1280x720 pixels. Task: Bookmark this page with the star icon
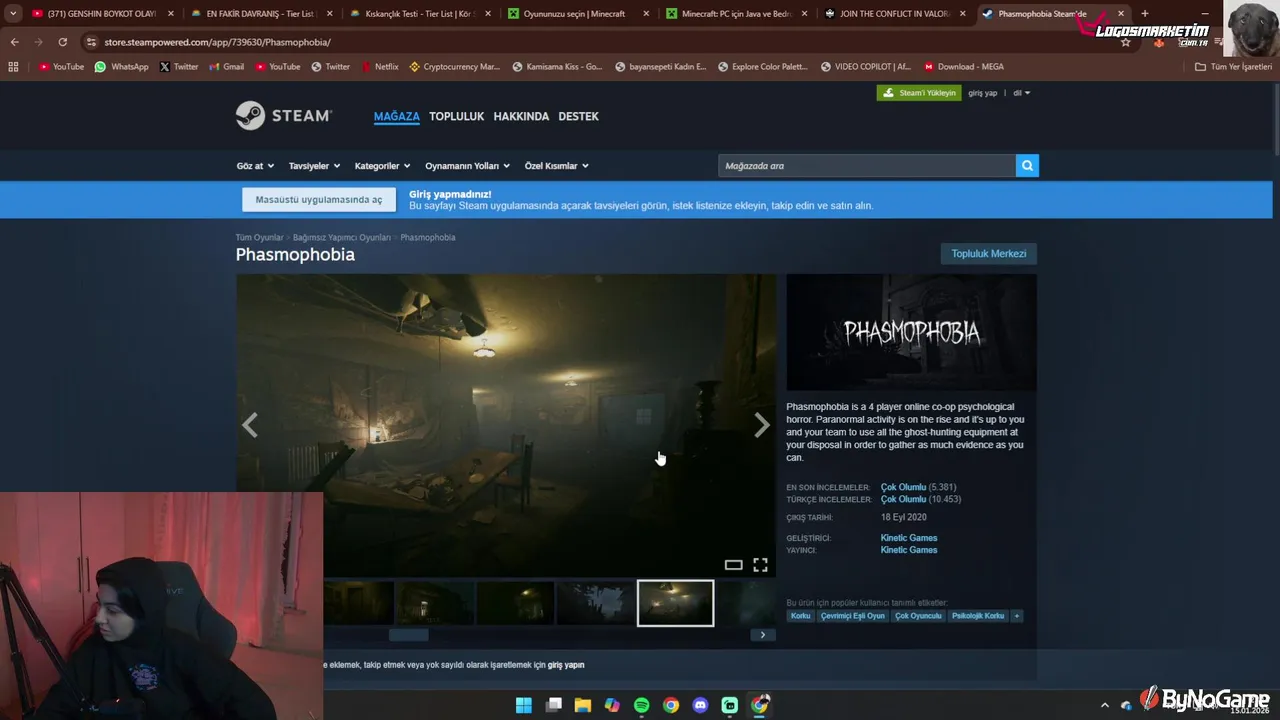point(1125,42)
